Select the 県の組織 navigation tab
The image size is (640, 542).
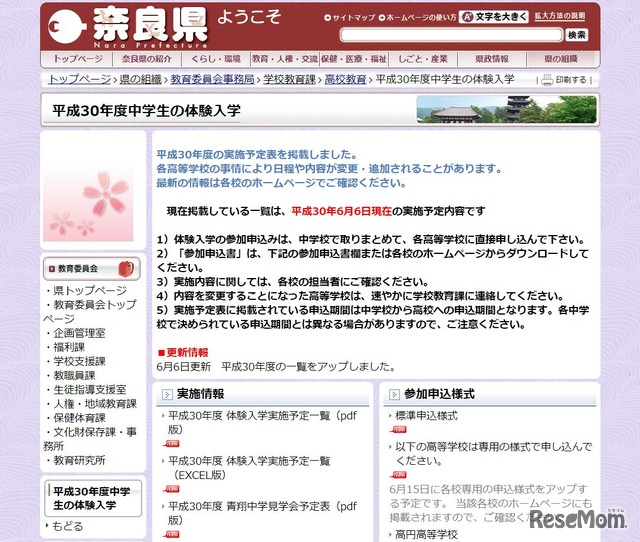pos(562,59)
